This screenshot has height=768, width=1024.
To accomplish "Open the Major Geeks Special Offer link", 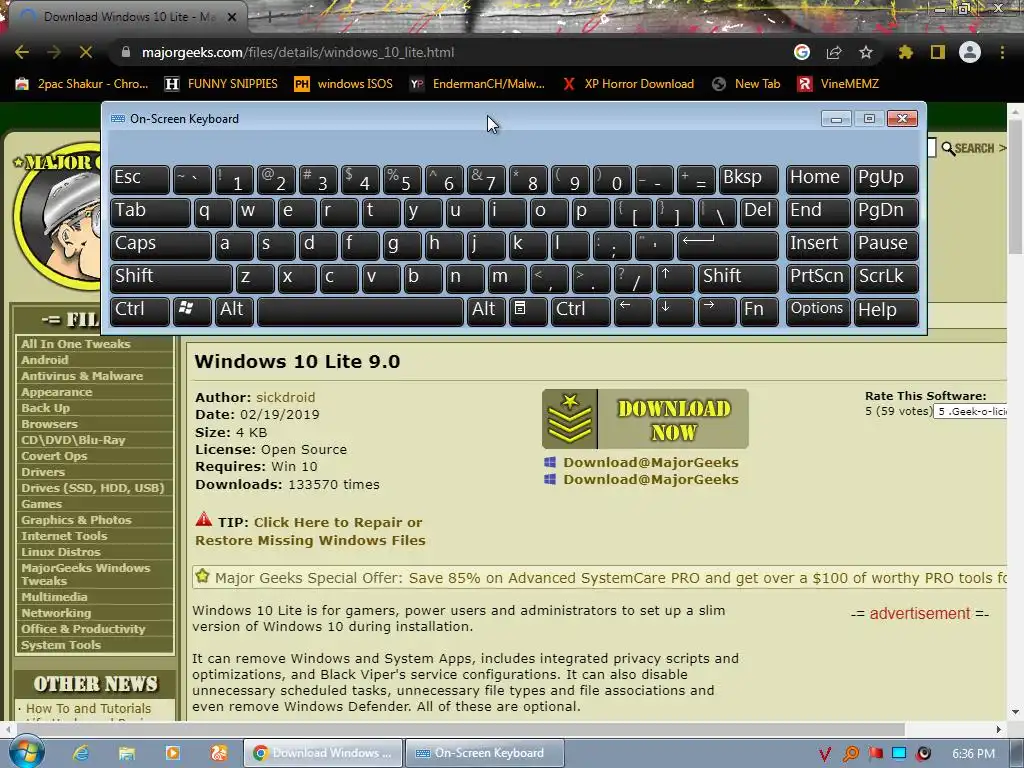I will 611,578.
